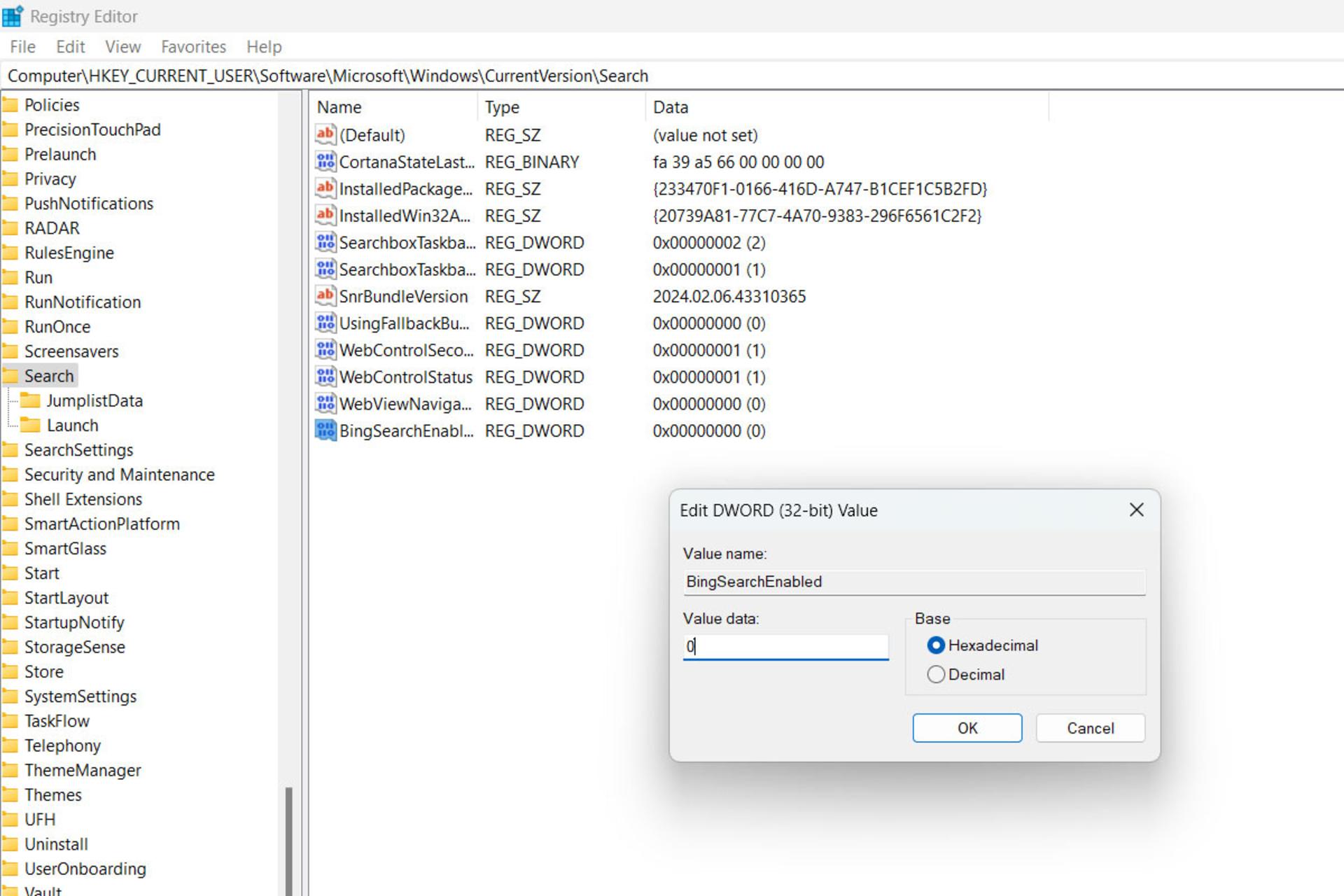Click the Privacy folder icon
The image size is (1344, 896).
pos(10,179)
